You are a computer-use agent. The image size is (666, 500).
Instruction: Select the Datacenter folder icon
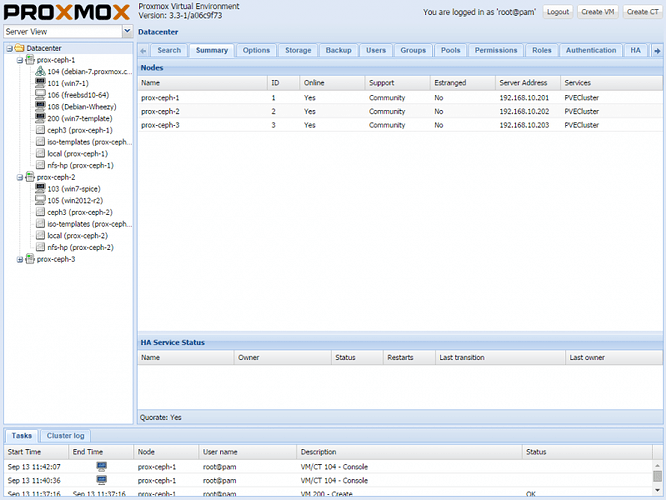point(19,48)
